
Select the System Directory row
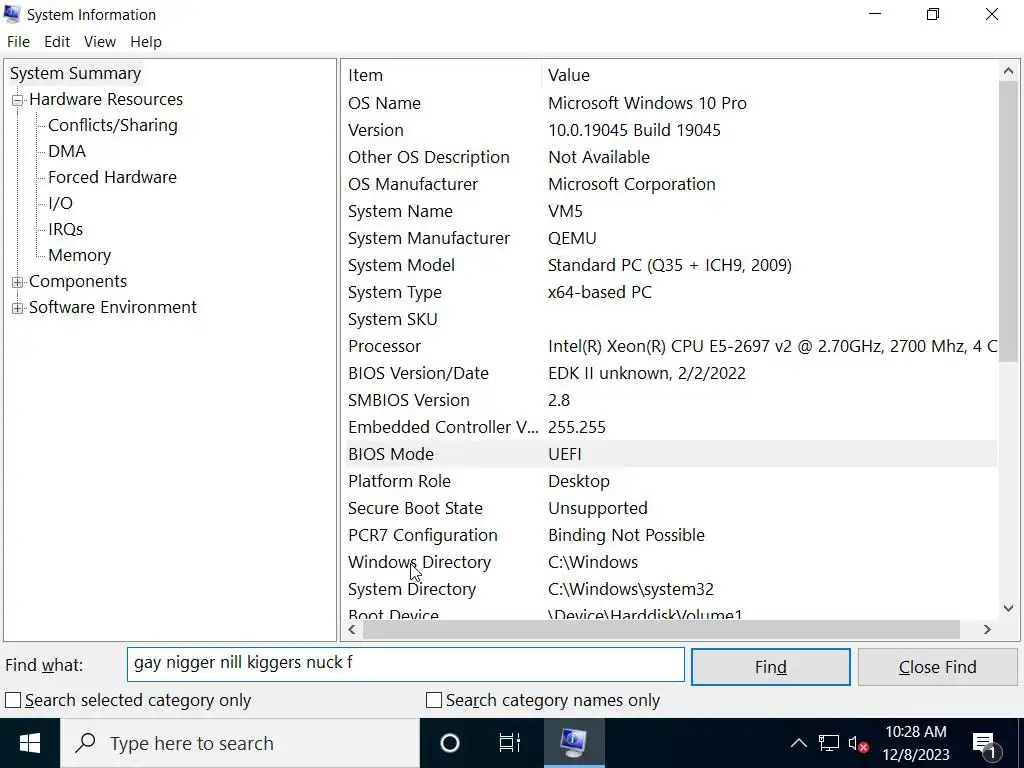pos(671,589)
